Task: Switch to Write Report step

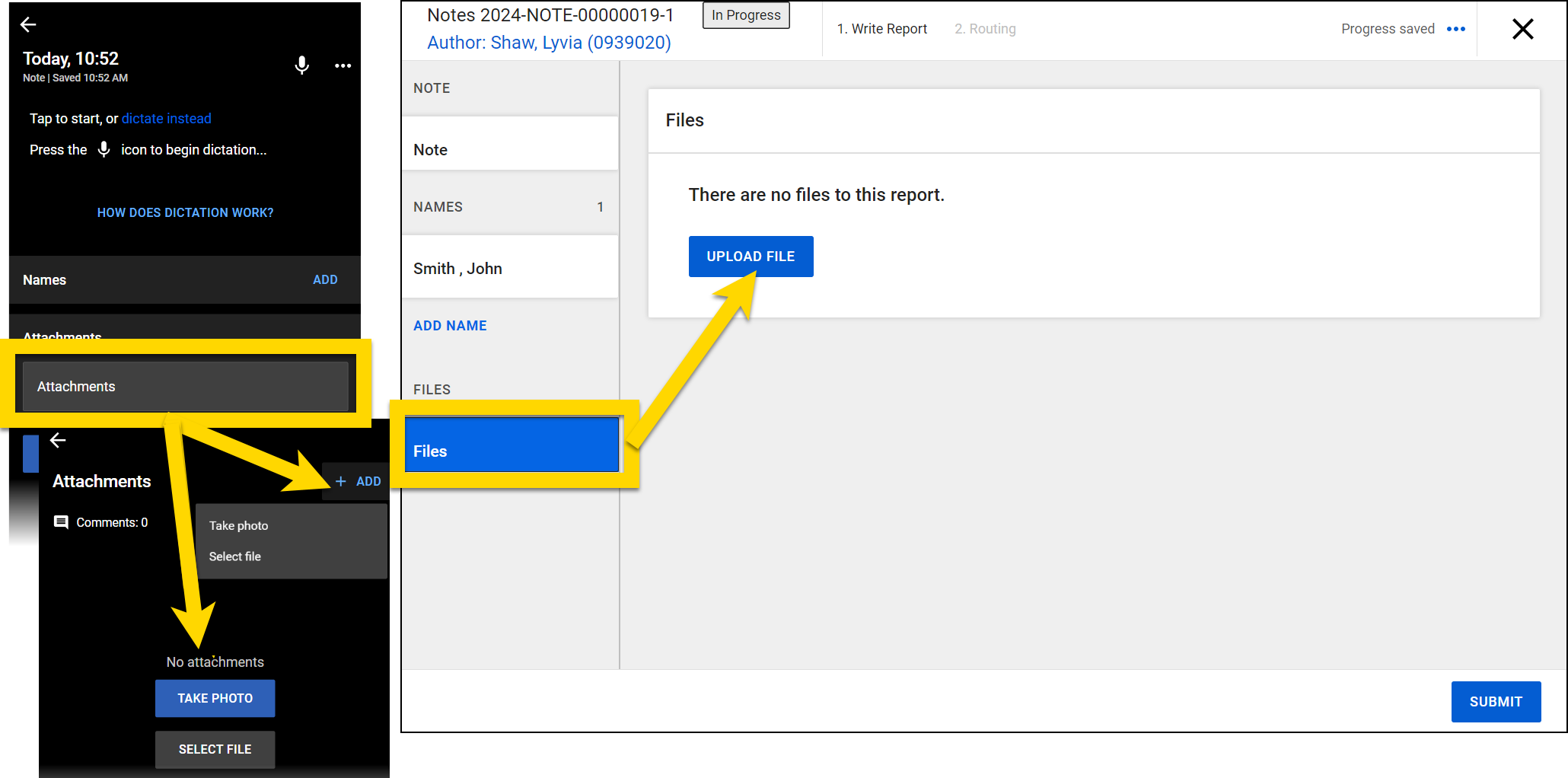Action: tap(881, 29)
